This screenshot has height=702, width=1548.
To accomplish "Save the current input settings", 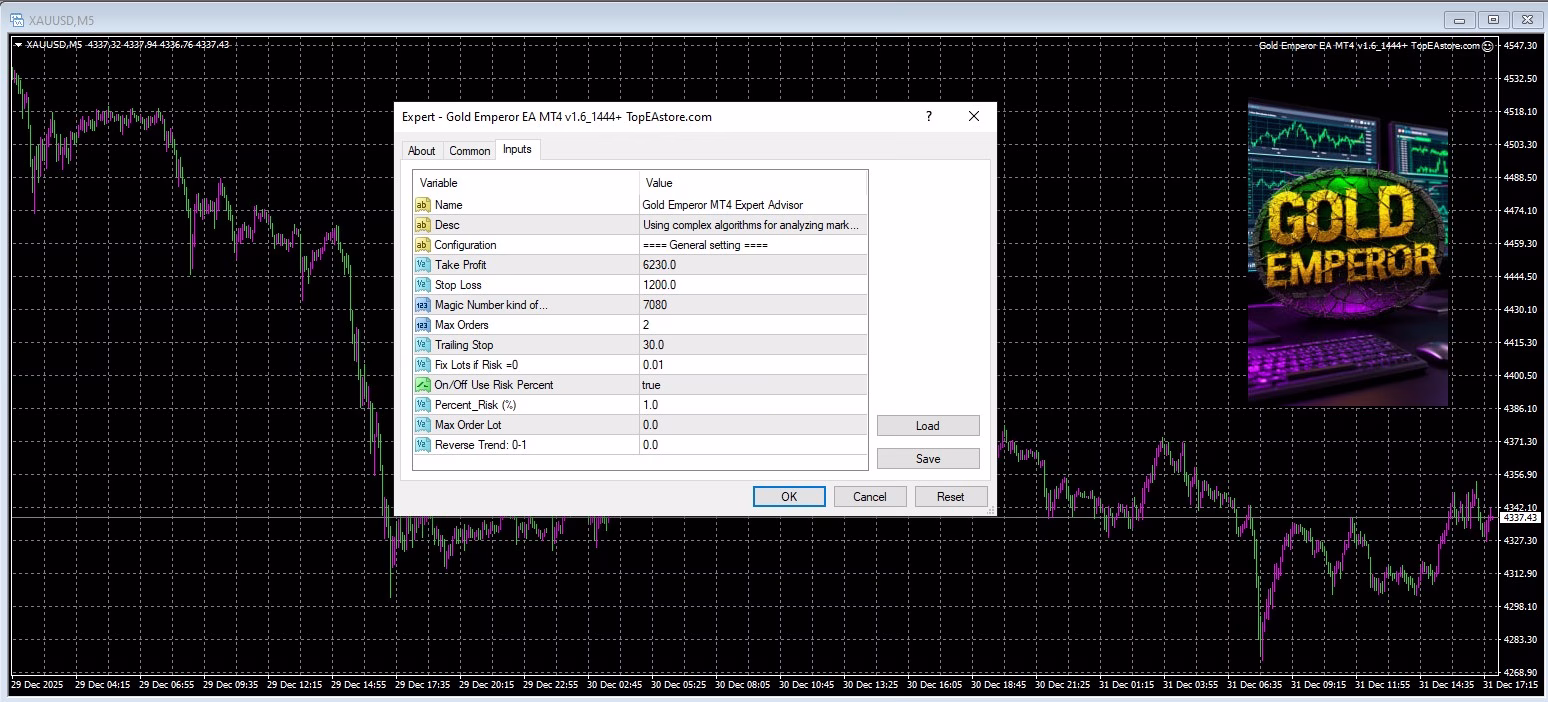I will coord(928,459).
